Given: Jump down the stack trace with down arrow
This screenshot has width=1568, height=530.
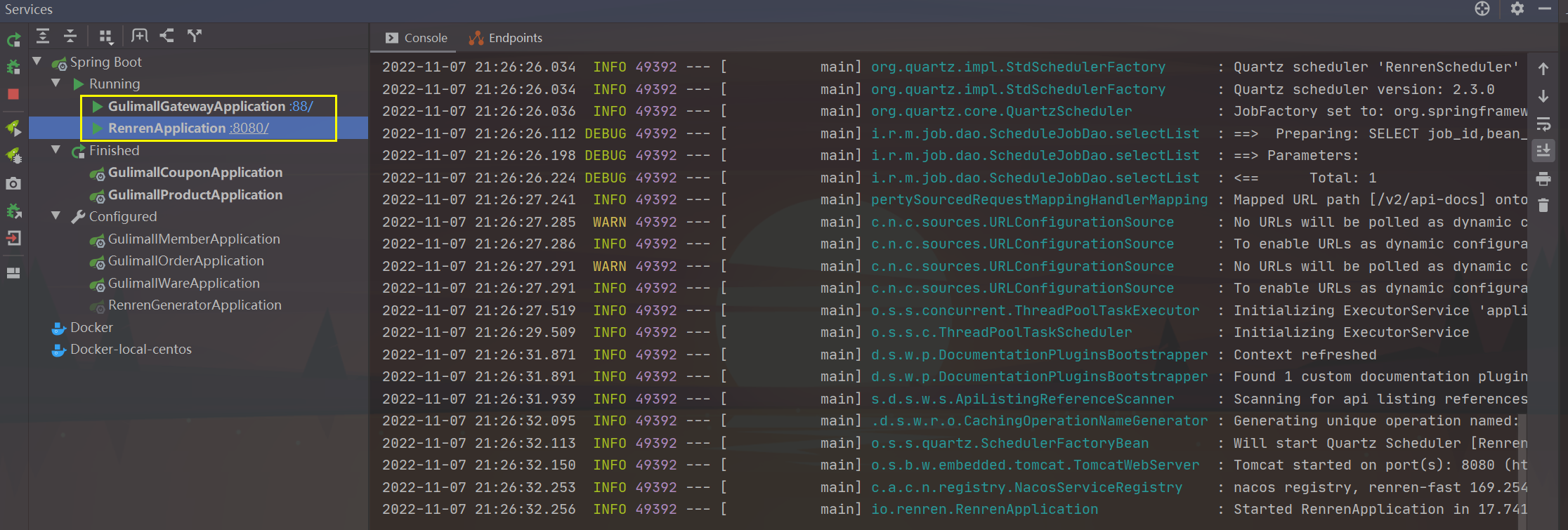Looking at the screenshot, I should click(1543, 96).
